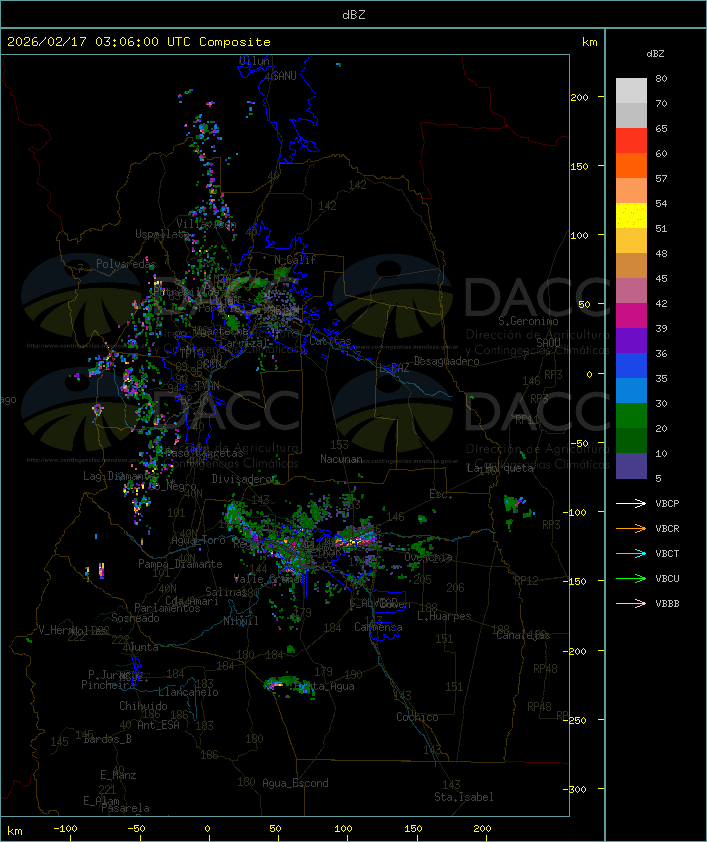Screen dimensions: 707x842
Task: Click the pink VBBB arrow icon
Action: click(631, 603)
